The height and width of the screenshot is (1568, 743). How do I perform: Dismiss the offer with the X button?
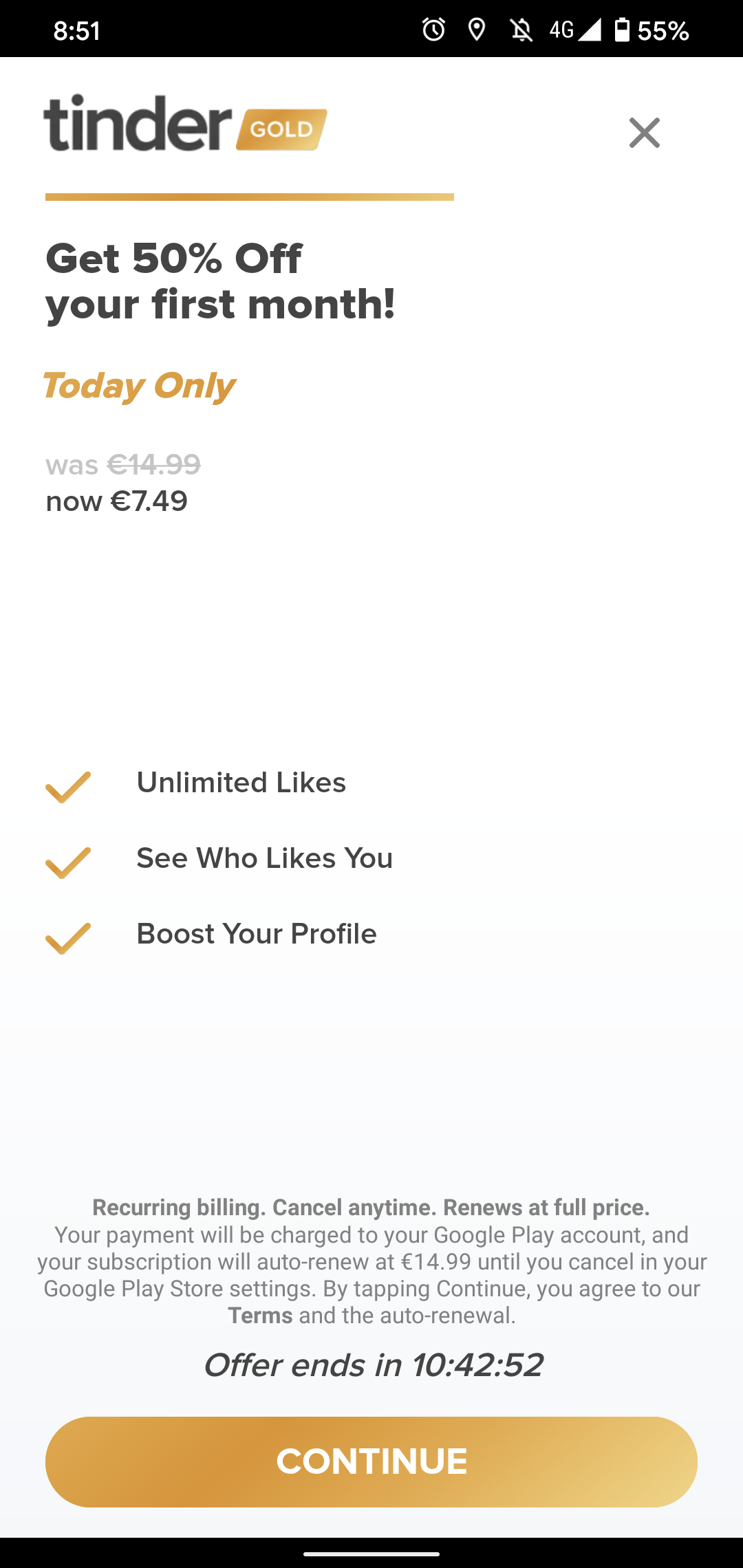(x=645, y=133)
